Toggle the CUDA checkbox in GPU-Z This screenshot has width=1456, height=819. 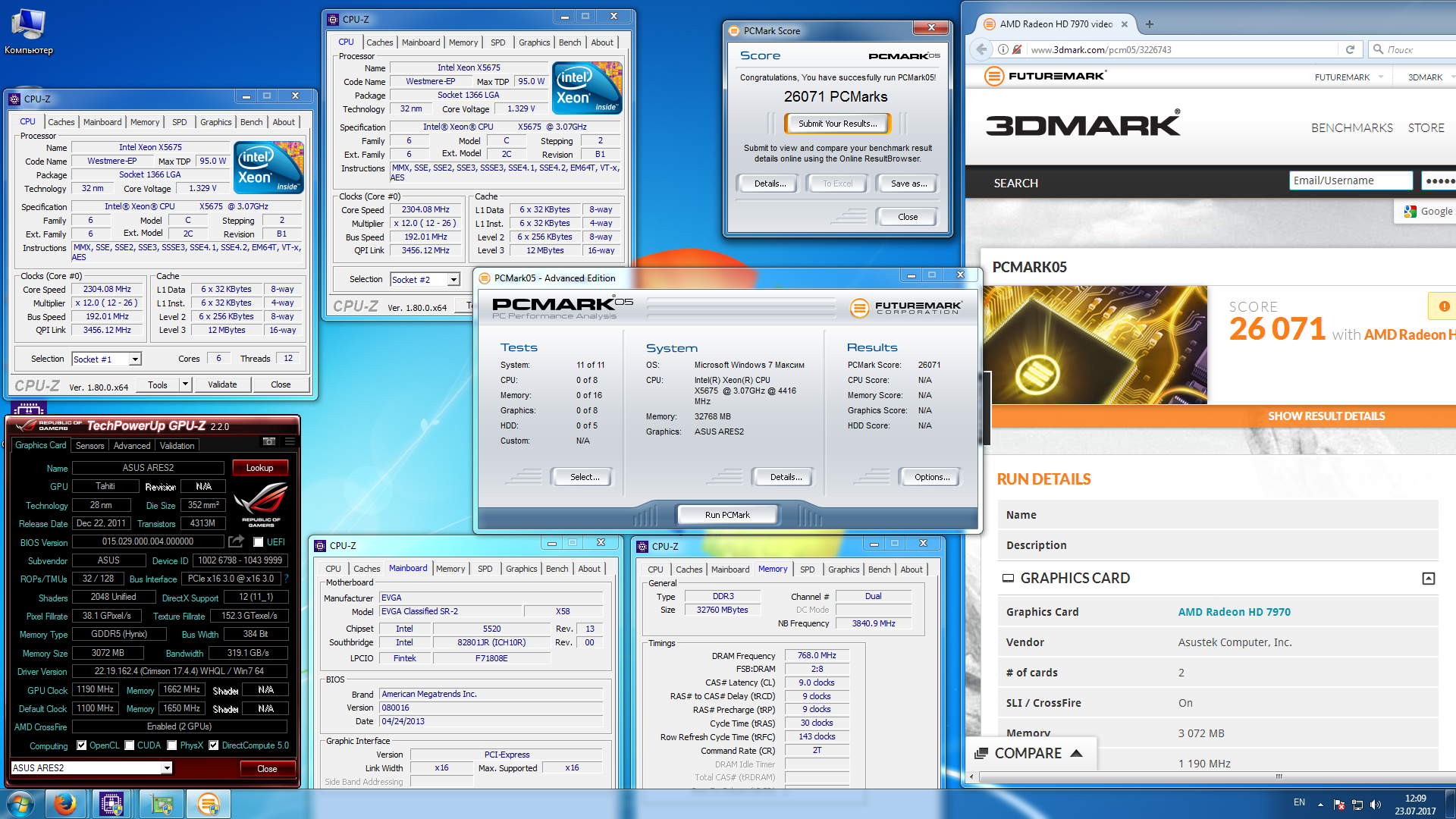pos(130,745)
